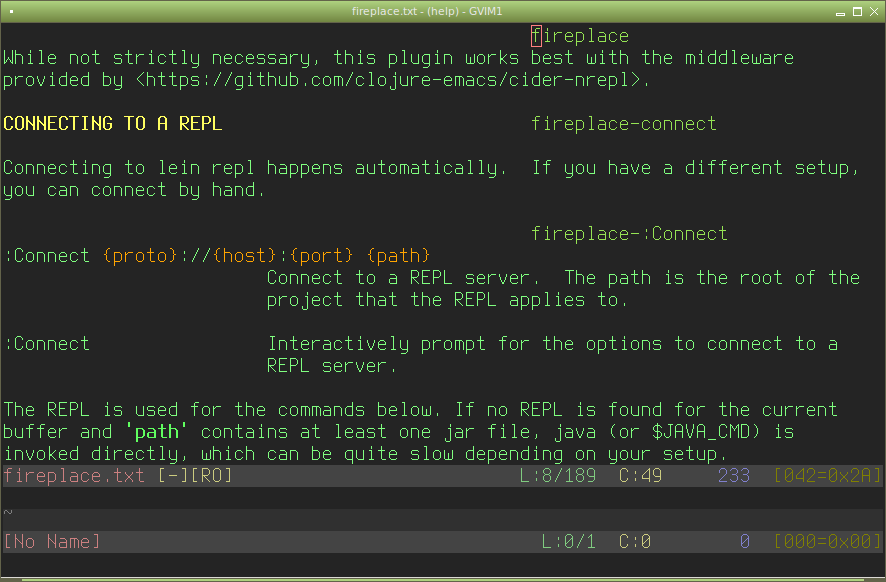Select the {path} argument placeholder
The width and height of the screenshot is (886, 582).
coord(398,256)
